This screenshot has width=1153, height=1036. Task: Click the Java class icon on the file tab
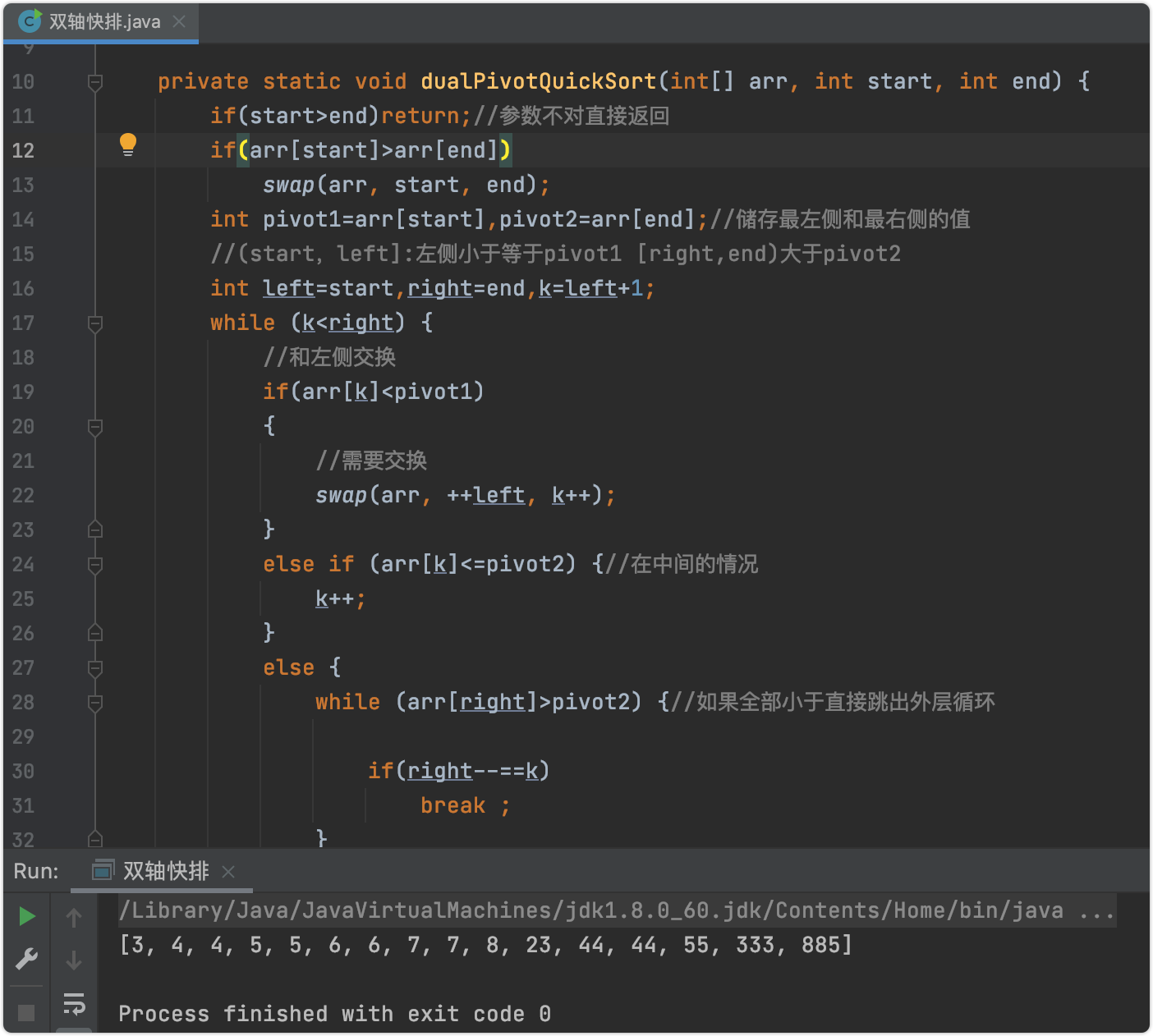click(x=30, y=21)
